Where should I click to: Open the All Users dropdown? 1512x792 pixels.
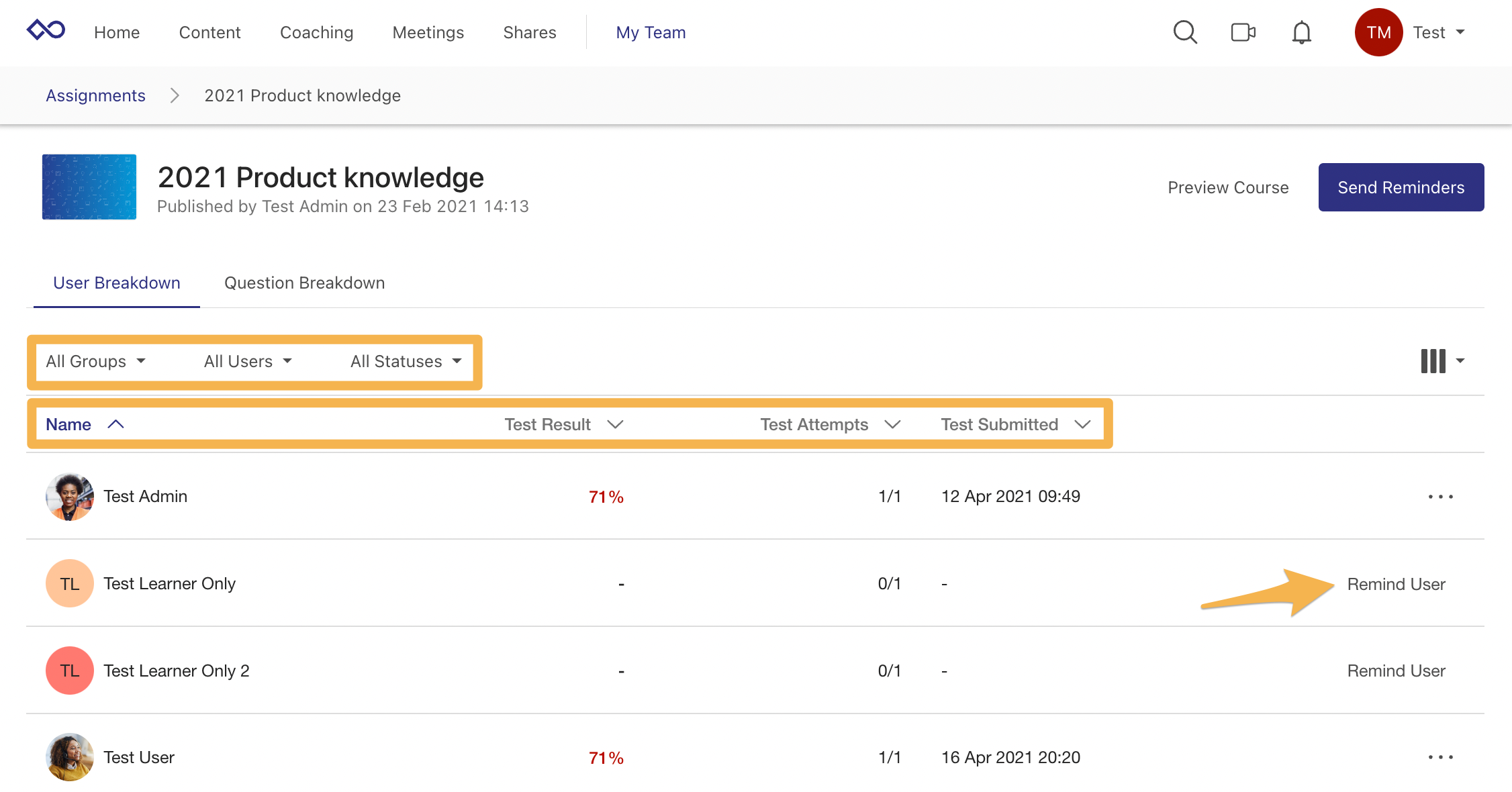247,361
